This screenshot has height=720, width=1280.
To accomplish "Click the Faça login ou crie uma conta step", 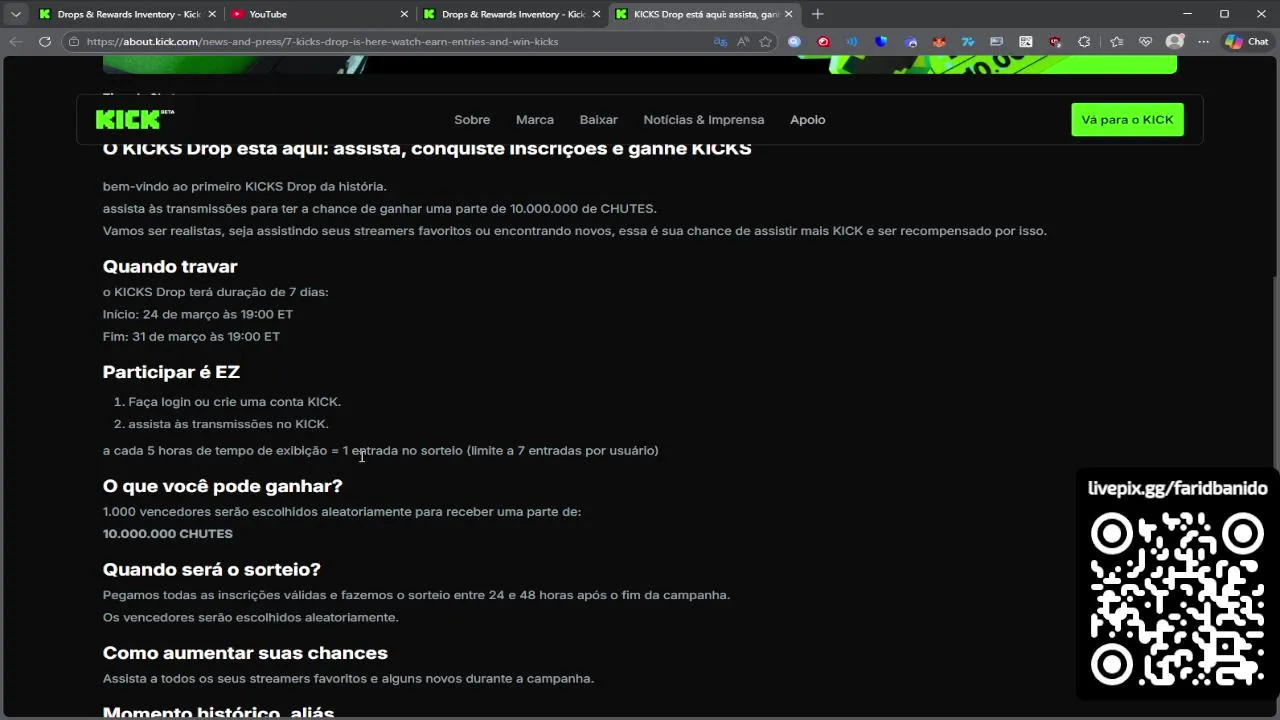I will coord(234,402).
